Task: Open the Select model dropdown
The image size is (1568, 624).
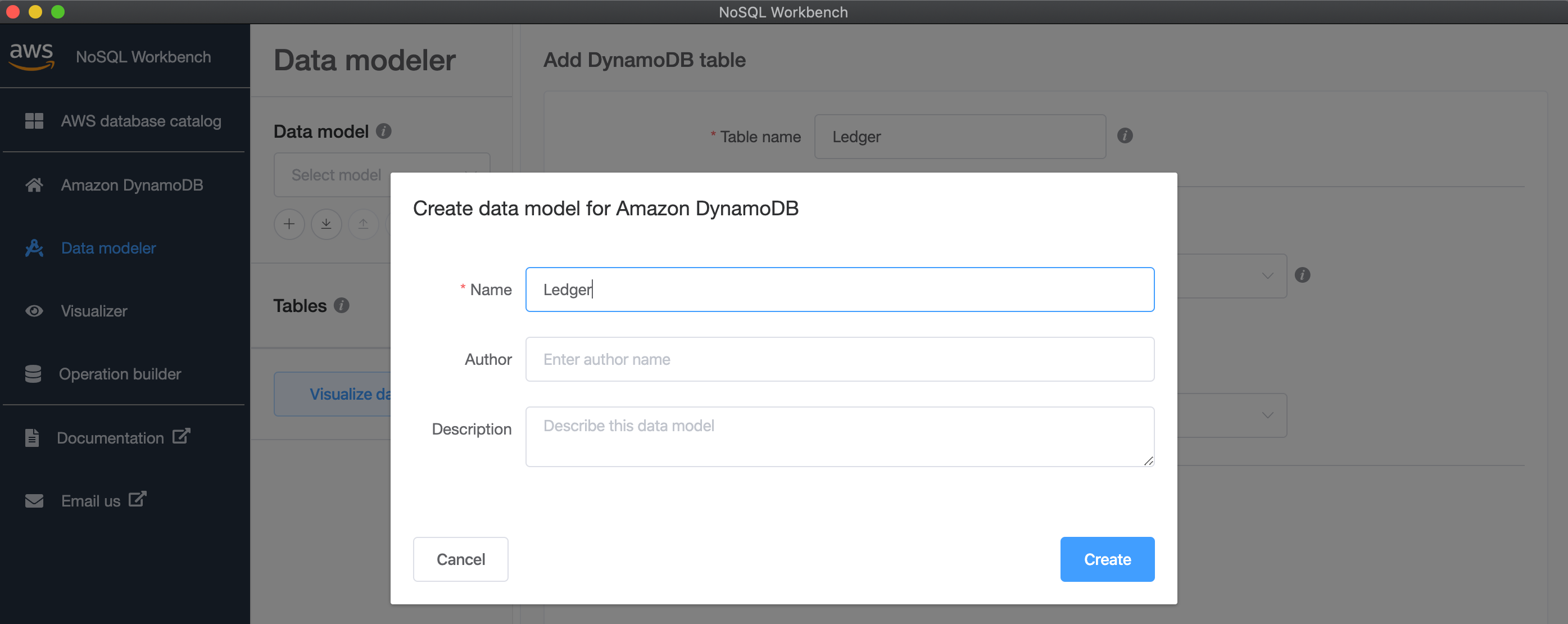Action: point(332,175)
